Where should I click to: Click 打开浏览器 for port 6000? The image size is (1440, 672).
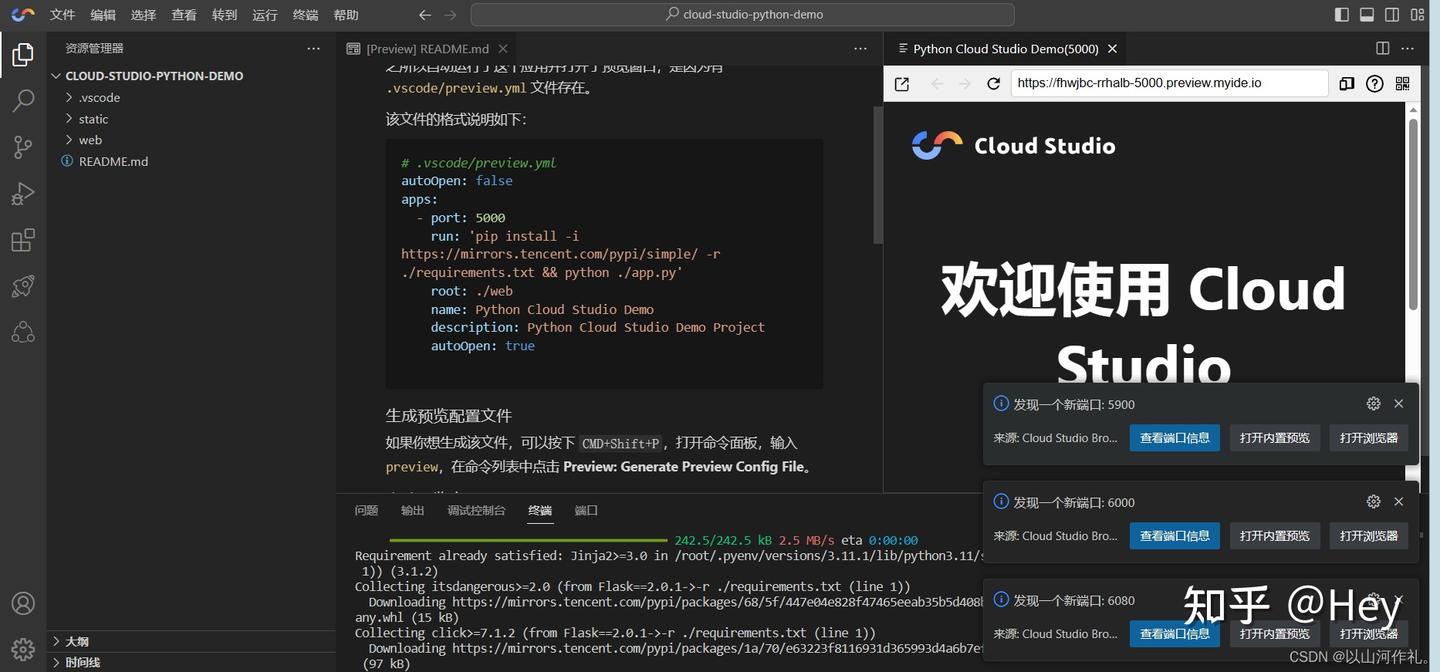[1367, 535]
